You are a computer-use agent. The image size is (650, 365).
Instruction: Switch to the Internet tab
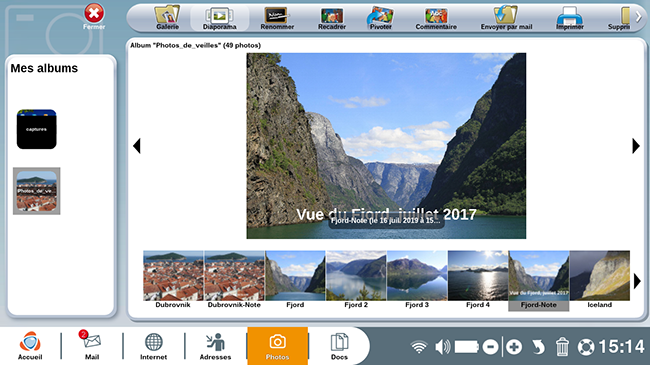(153, 346)
